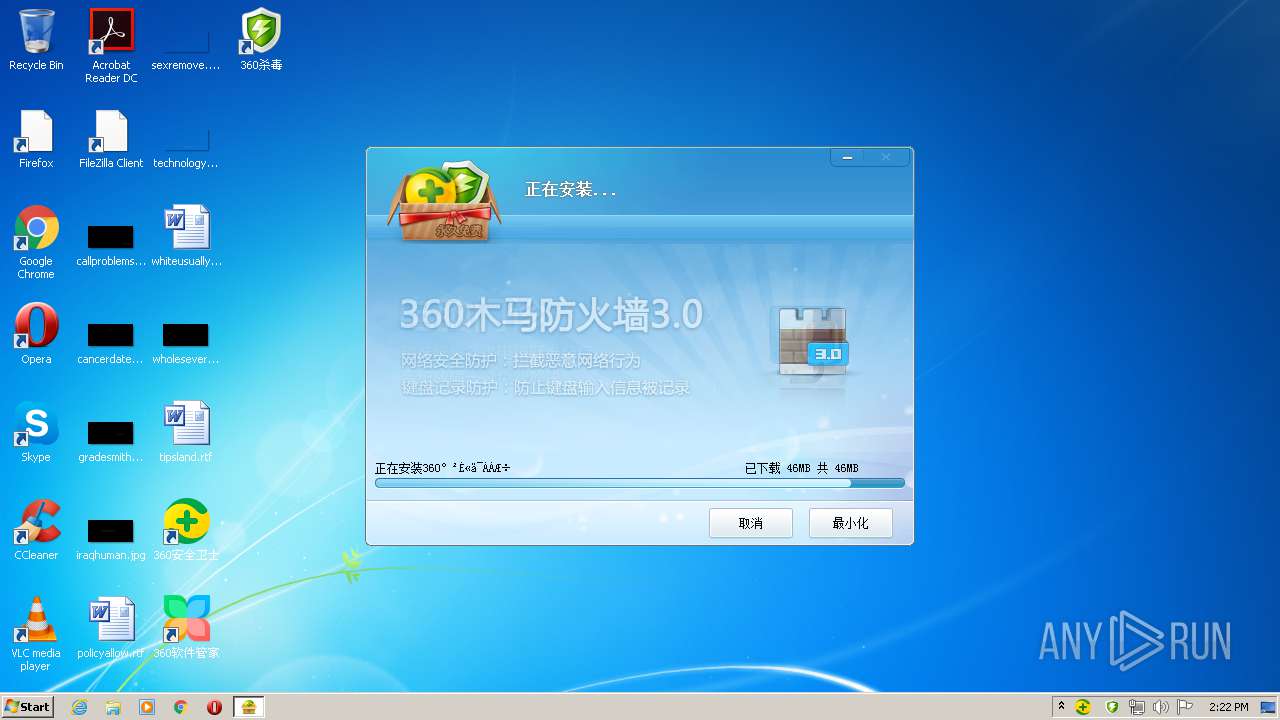The width and height of the screenshot is (1280, 720).
Task: Launch 360软件管家 desktop shortcut
Action: (x=186, y=628)
